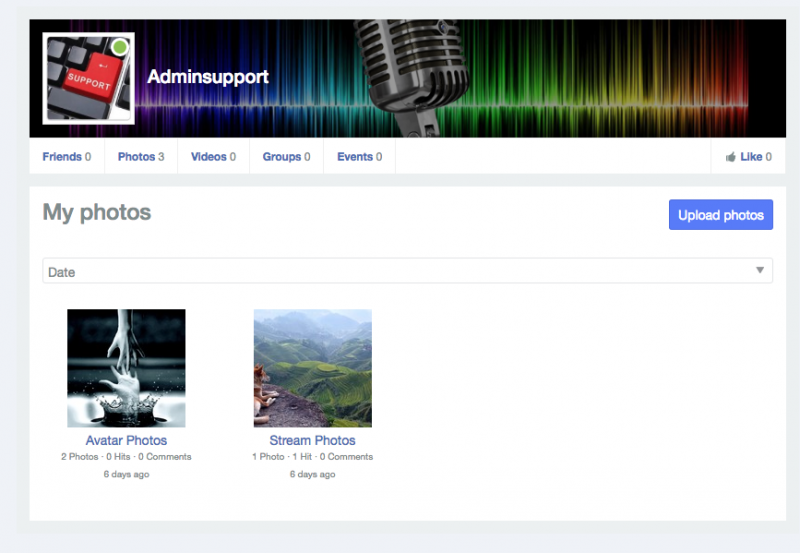This screenshot has width=800, height=553.
Task: Click the microphone cover image
Action: 408,79
